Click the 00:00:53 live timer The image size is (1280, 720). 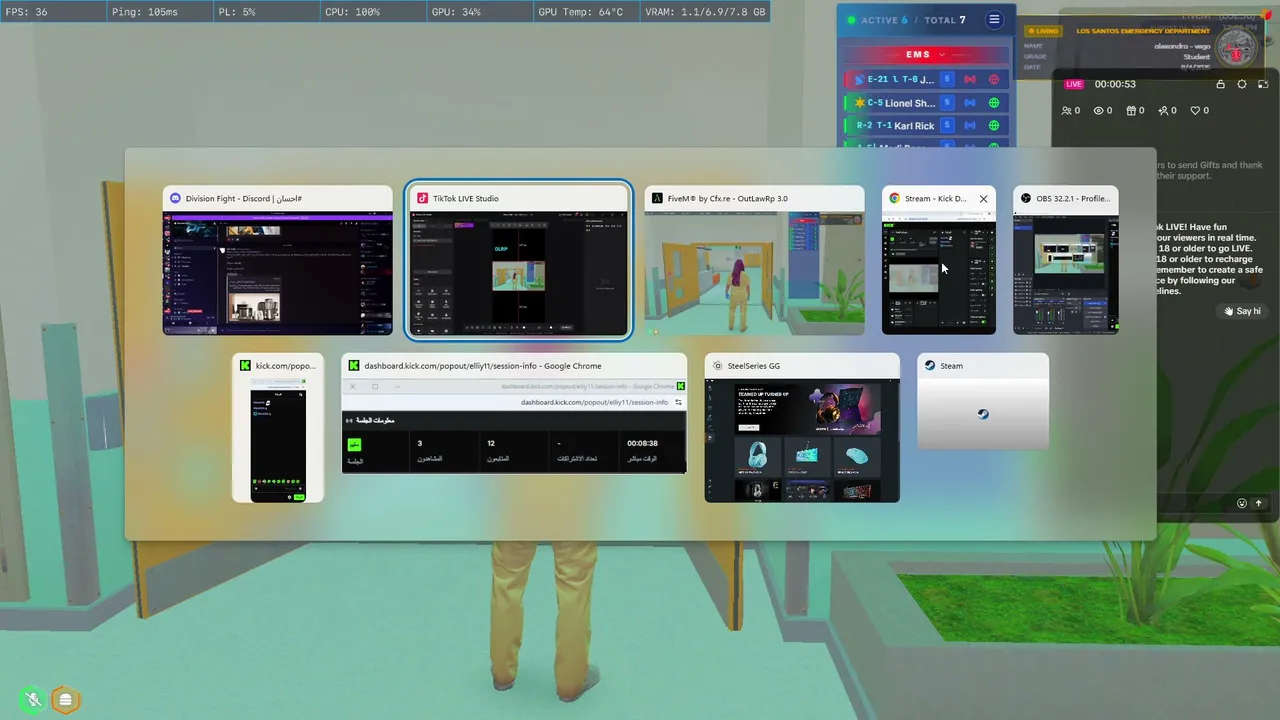point(1115,85)
